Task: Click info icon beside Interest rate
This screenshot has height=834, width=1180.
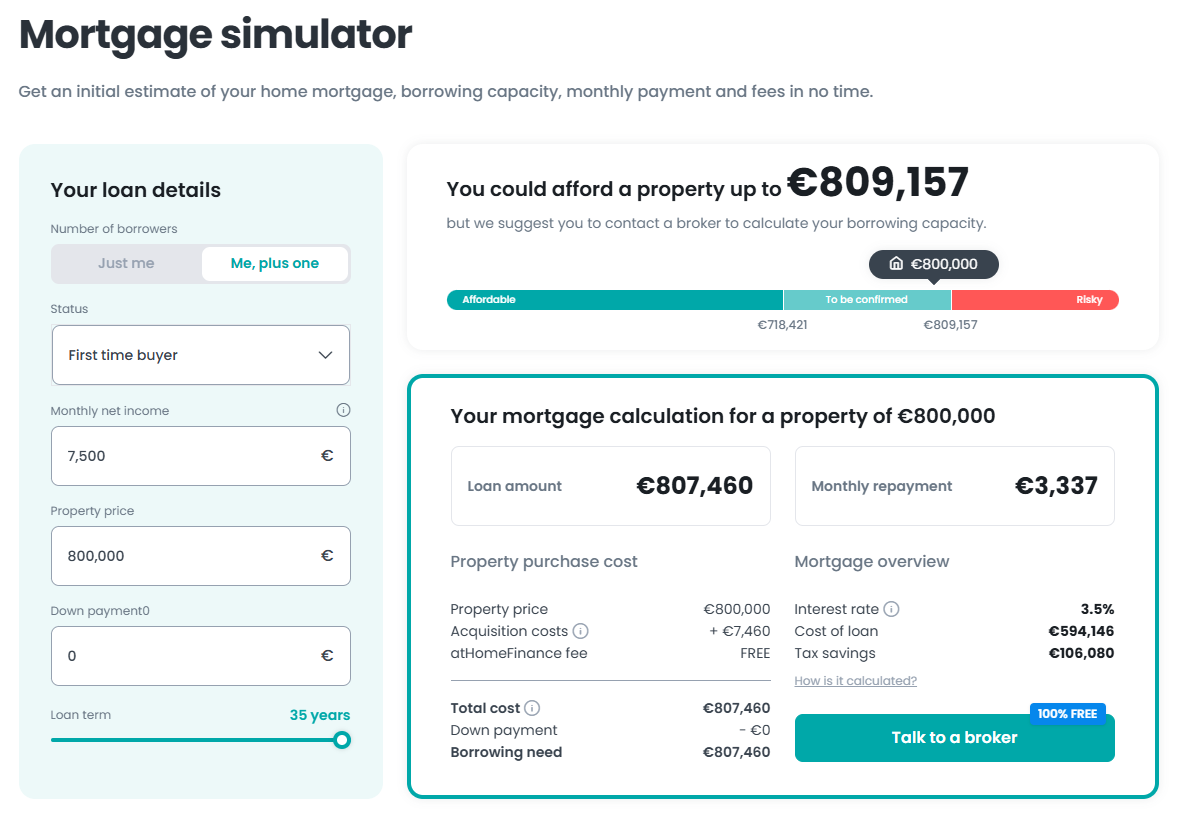Action: point(891,609)
